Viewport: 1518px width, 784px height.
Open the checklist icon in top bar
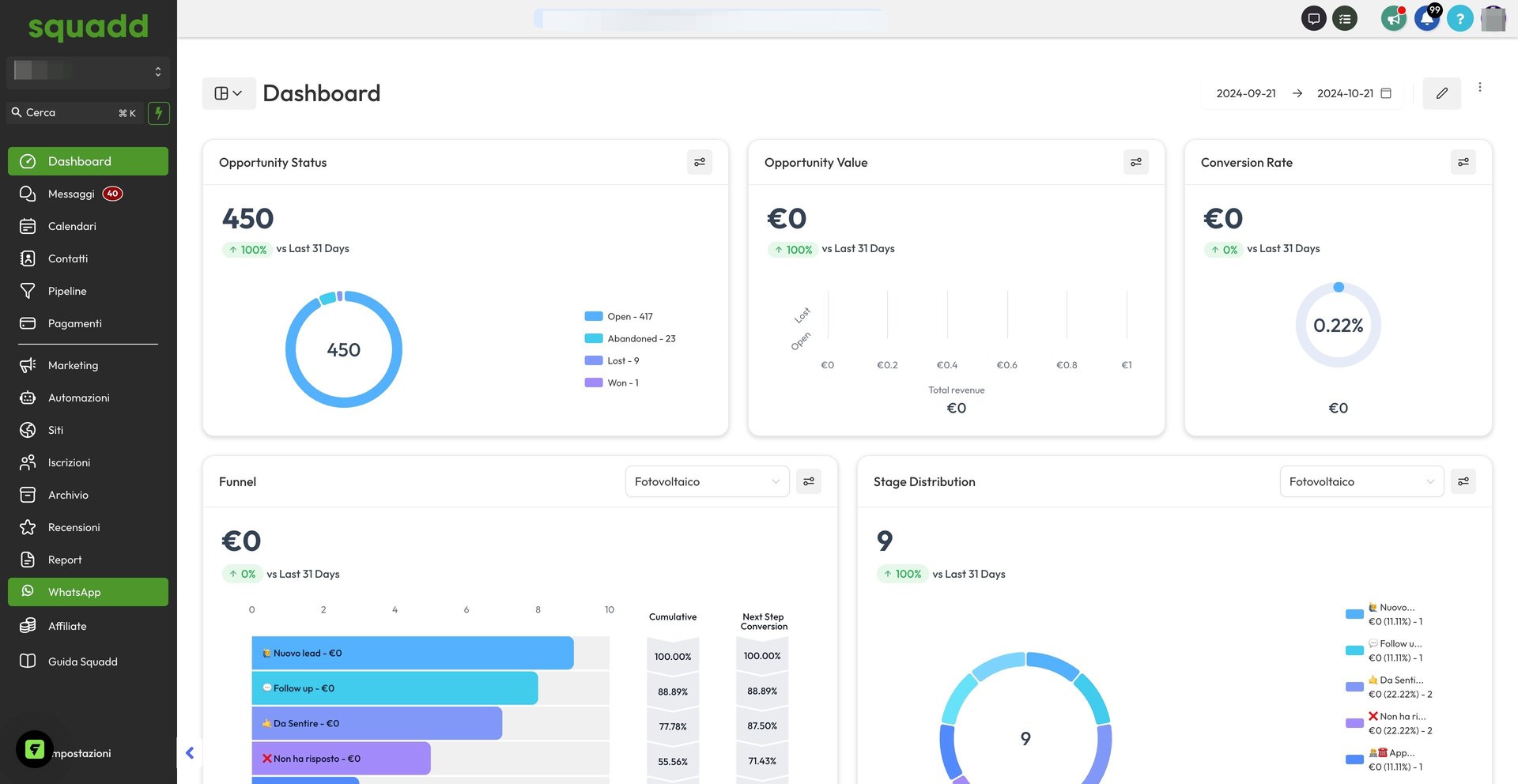coord(1344,18)
